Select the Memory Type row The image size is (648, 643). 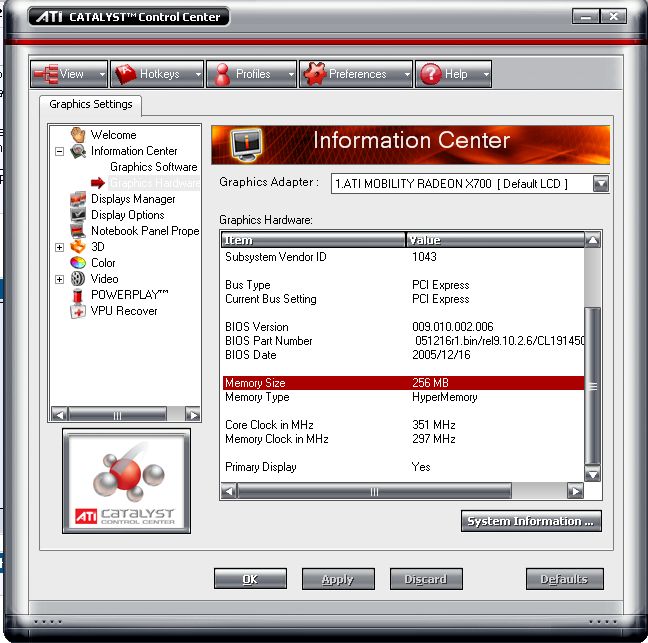pos(403,397)
